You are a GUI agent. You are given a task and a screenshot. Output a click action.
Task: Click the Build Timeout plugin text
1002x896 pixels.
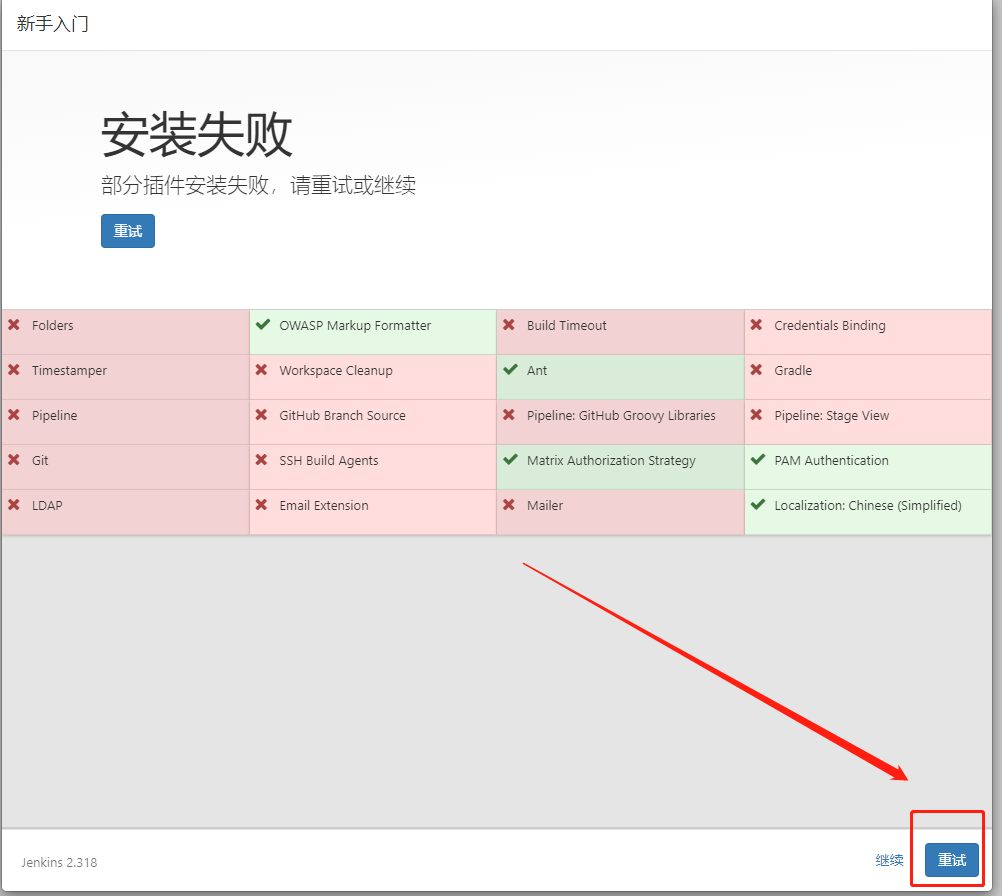click(x=566, y=325)
